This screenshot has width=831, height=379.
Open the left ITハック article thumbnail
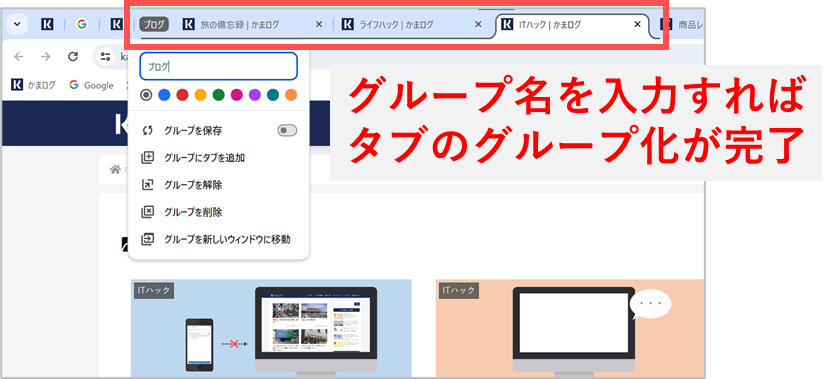pos(271,328)
